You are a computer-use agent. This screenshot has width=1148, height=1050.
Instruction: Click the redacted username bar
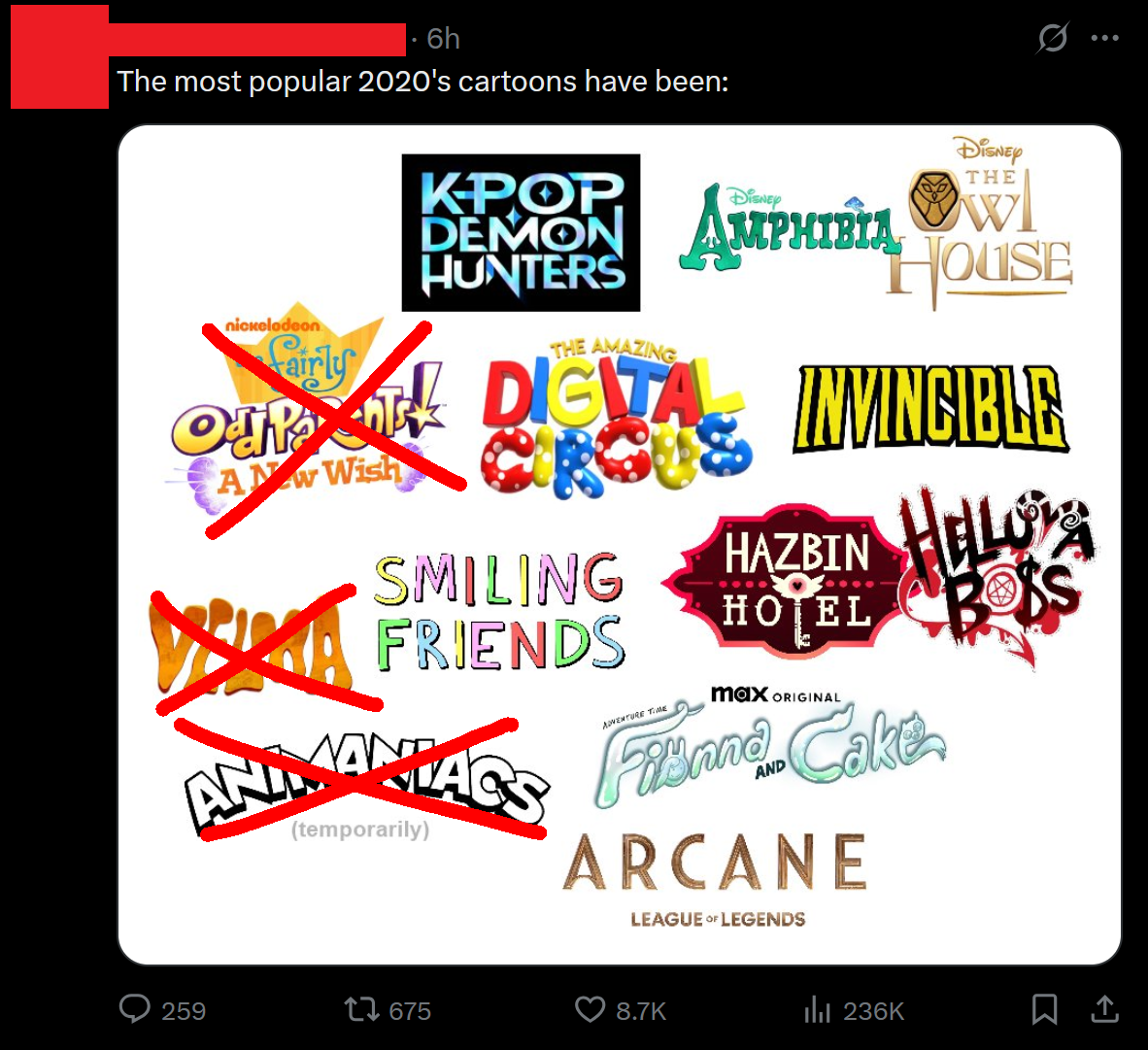[257, 40]
